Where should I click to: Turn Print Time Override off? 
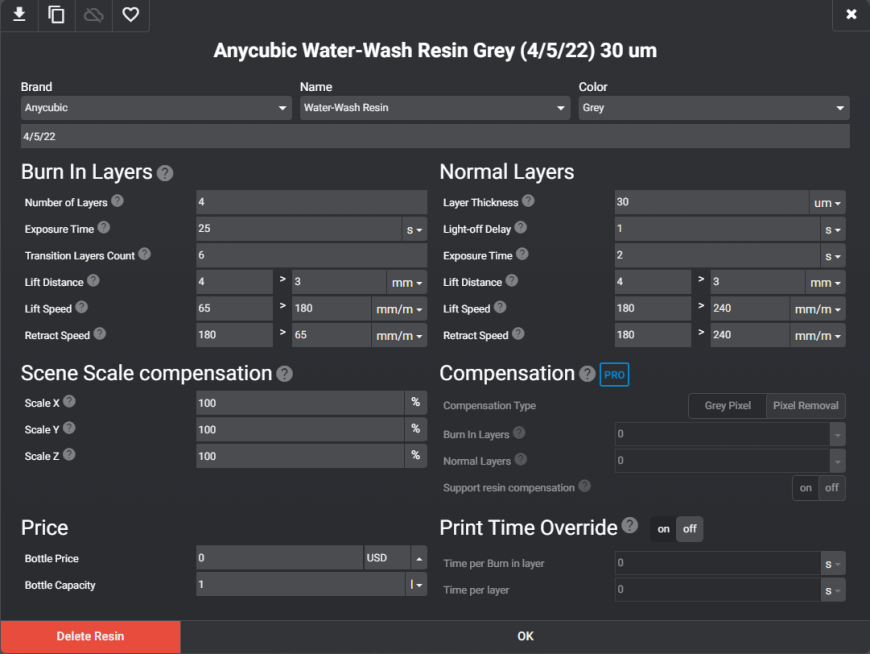click(x=690, y=529)
